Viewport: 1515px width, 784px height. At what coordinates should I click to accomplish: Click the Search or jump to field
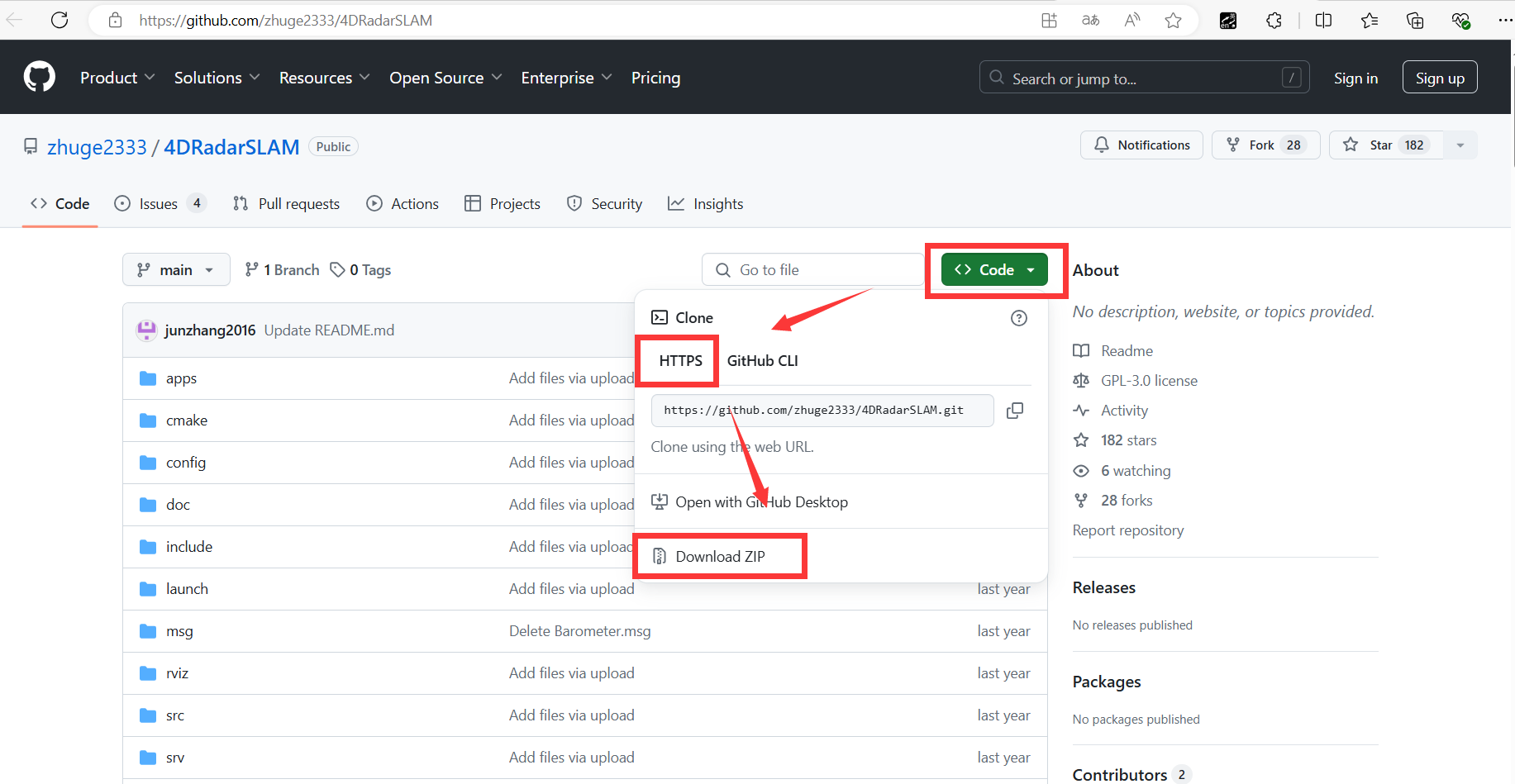coord(1144,78)
